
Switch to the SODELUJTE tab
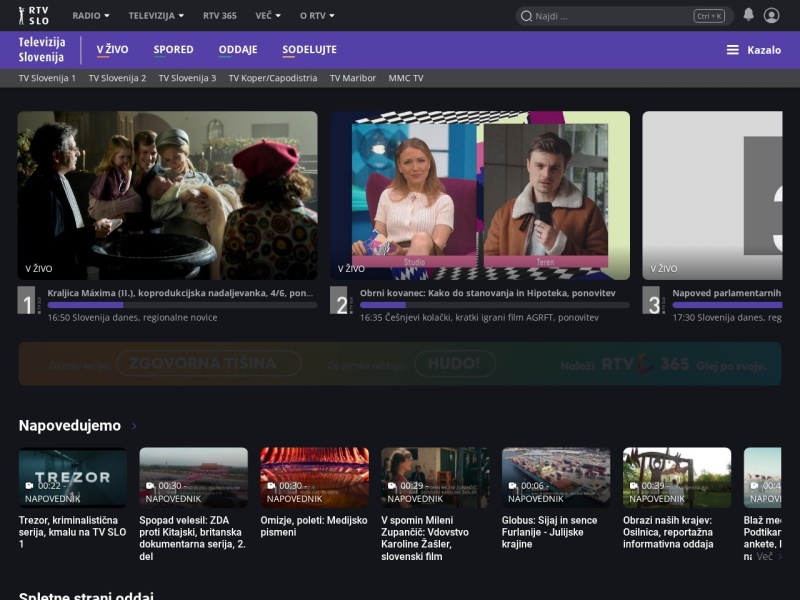click(309, 50)
